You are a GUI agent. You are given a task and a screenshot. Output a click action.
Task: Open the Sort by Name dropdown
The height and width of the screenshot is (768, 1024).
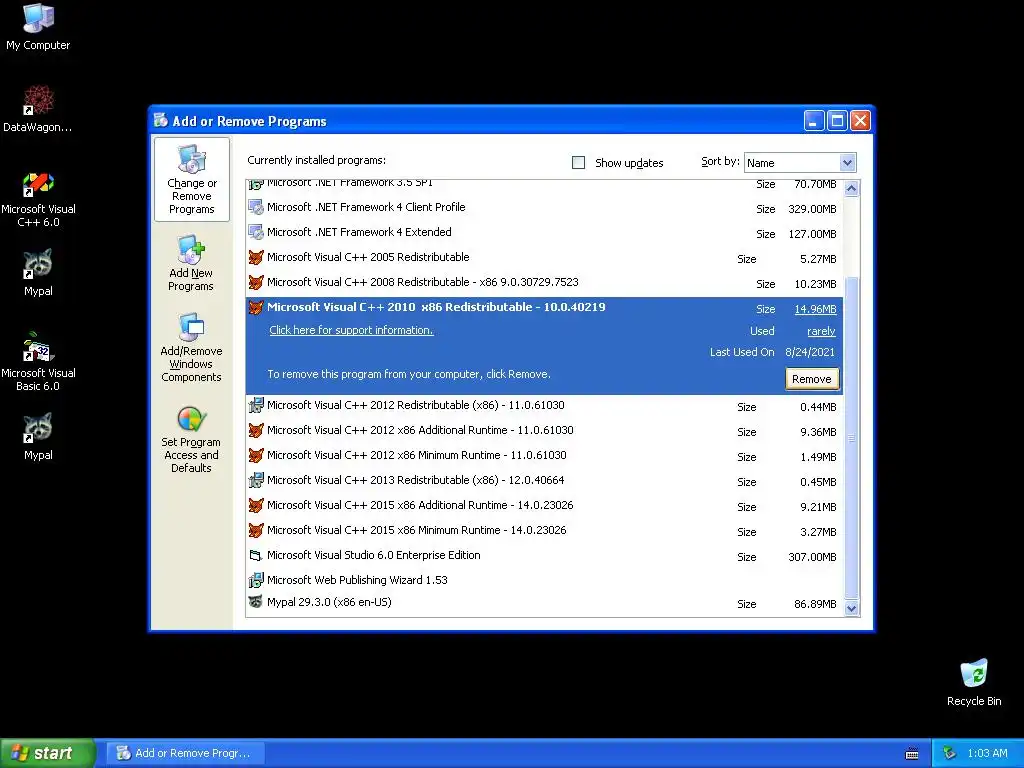847,163
